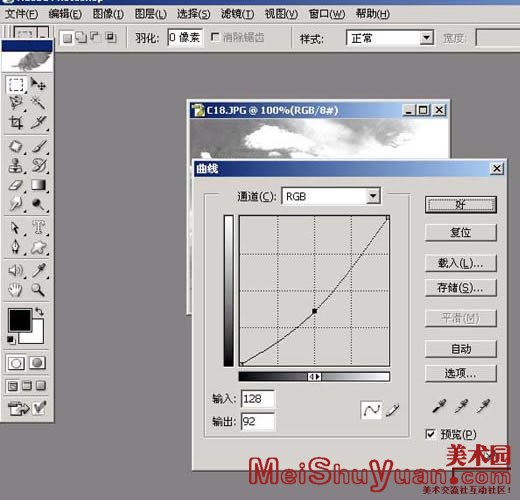Image resolution: width=520 pixels, height=500 pixels.
Task: Choose Full Screen mode
Action: [x=41, y=386]
